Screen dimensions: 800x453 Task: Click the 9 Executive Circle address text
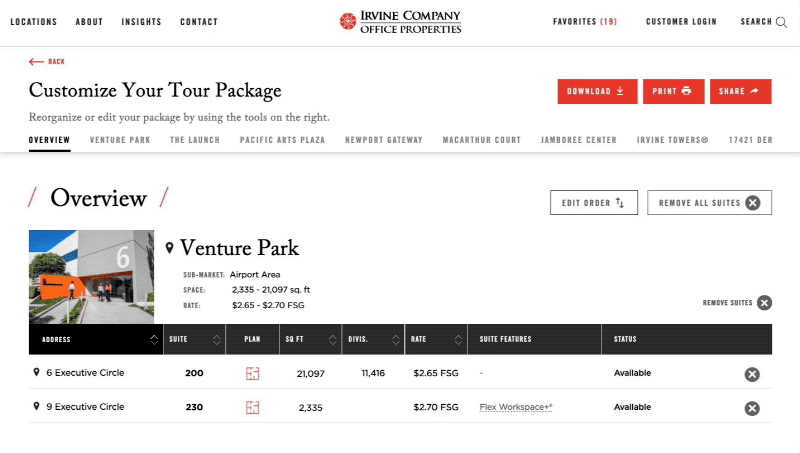coord(85,407)
